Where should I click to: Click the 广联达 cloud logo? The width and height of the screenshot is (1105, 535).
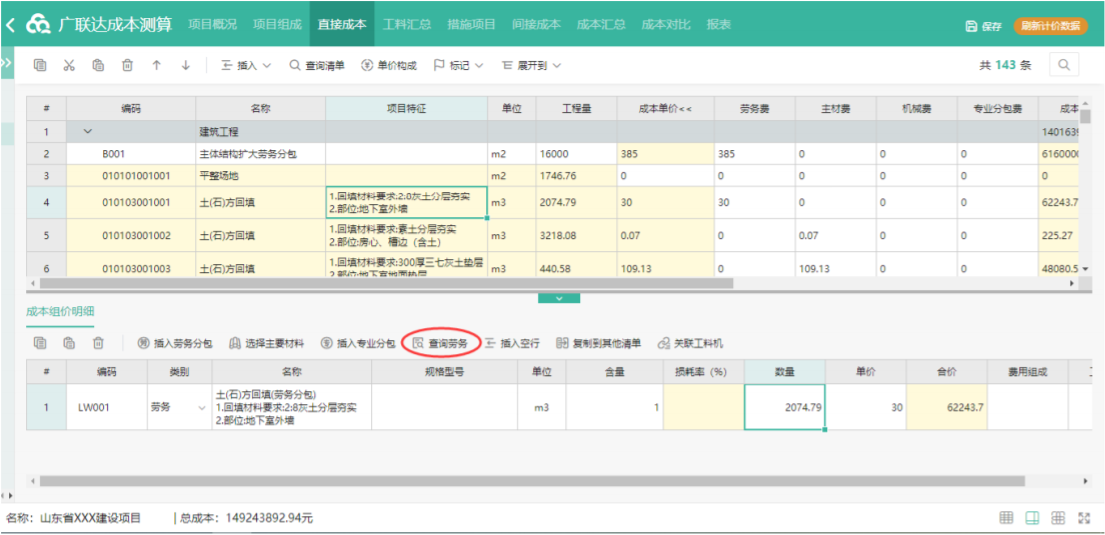(x=39, y=25)
